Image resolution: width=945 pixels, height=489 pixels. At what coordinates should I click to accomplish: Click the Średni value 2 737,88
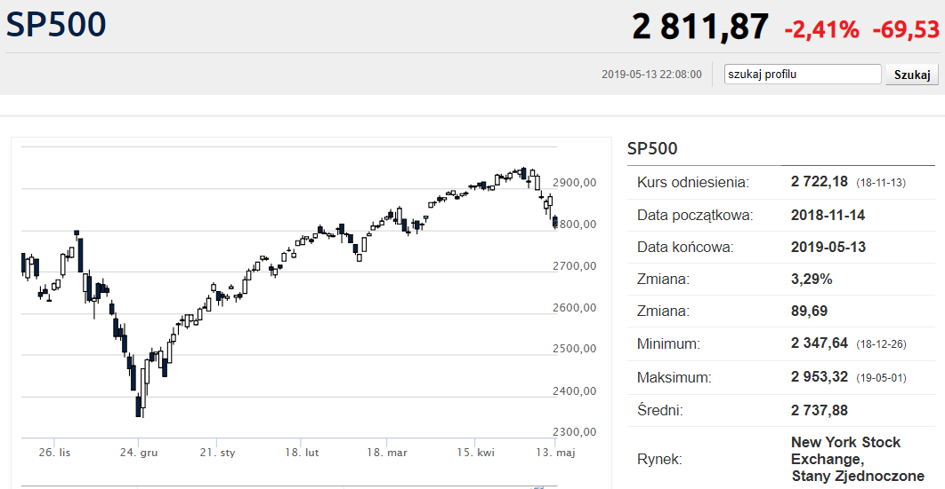pos(819,409)
